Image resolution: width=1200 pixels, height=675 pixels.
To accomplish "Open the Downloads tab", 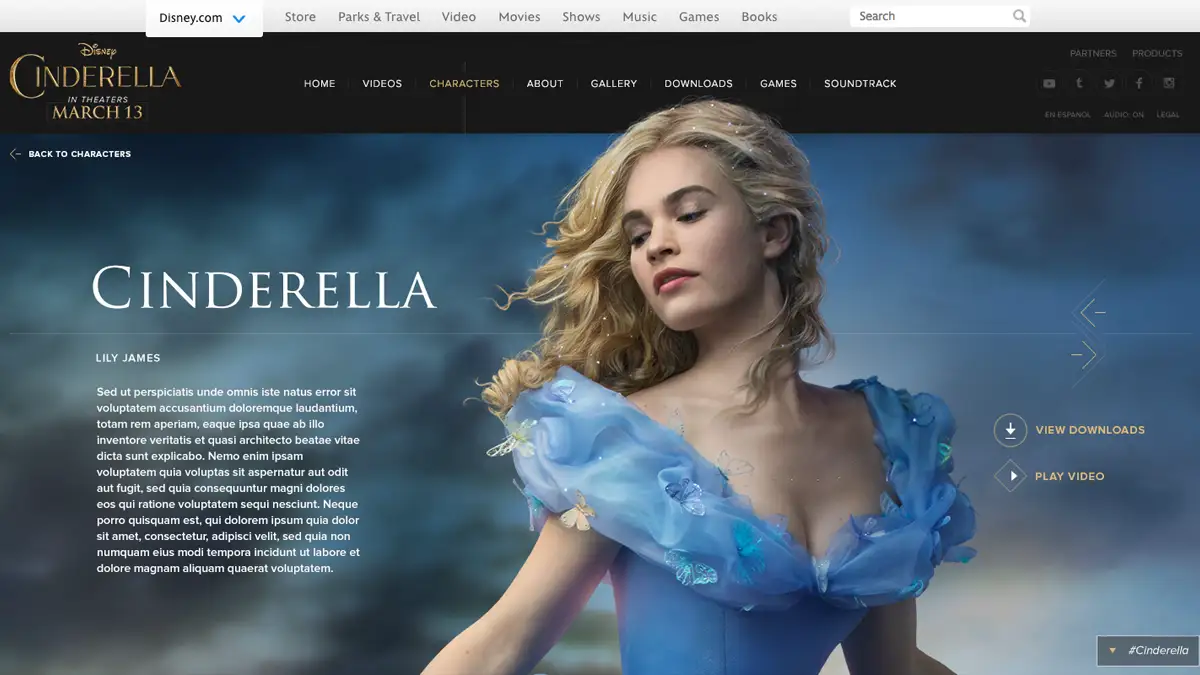I will click(699, 84).
